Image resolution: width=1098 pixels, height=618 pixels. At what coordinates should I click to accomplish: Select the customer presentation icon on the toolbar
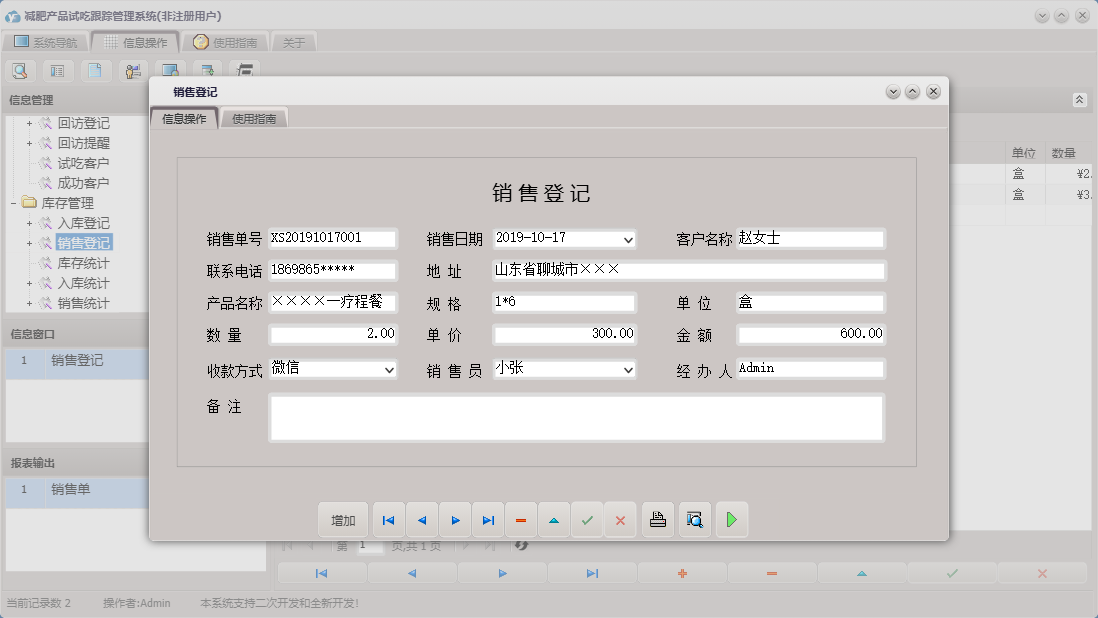132,70
